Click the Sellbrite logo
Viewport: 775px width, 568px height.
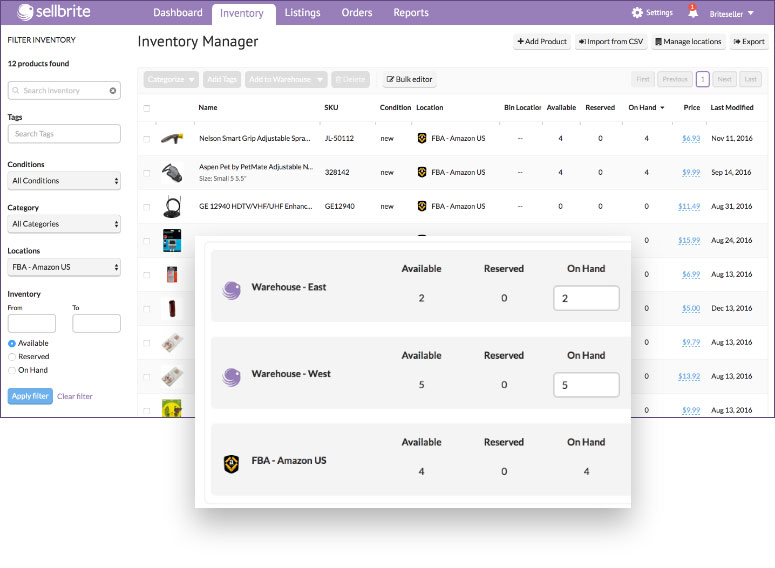click(x=53, y=12)
